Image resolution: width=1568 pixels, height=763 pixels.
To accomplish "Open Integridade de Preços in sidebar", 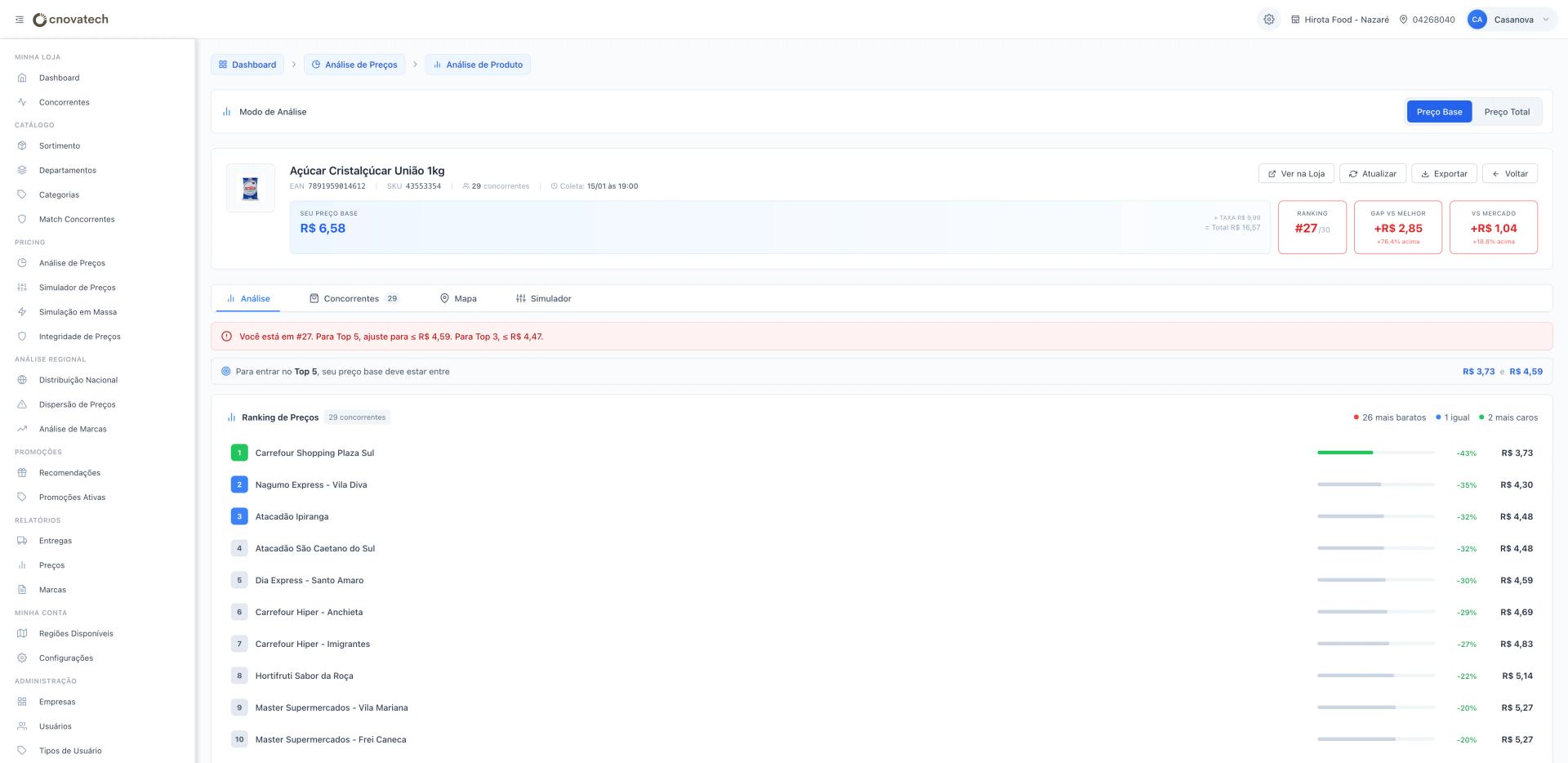I will pos(79,337).
